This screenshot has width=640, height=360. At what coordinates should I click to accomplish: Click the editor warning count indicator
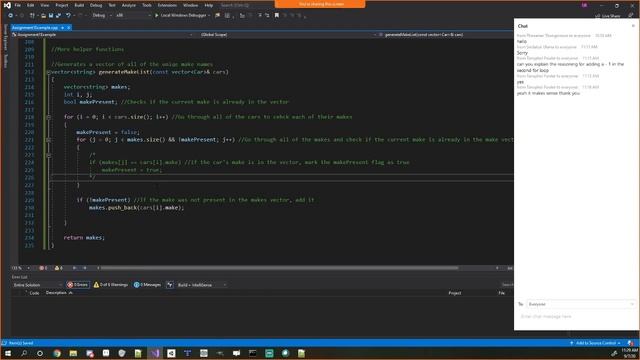coord(58,268)
